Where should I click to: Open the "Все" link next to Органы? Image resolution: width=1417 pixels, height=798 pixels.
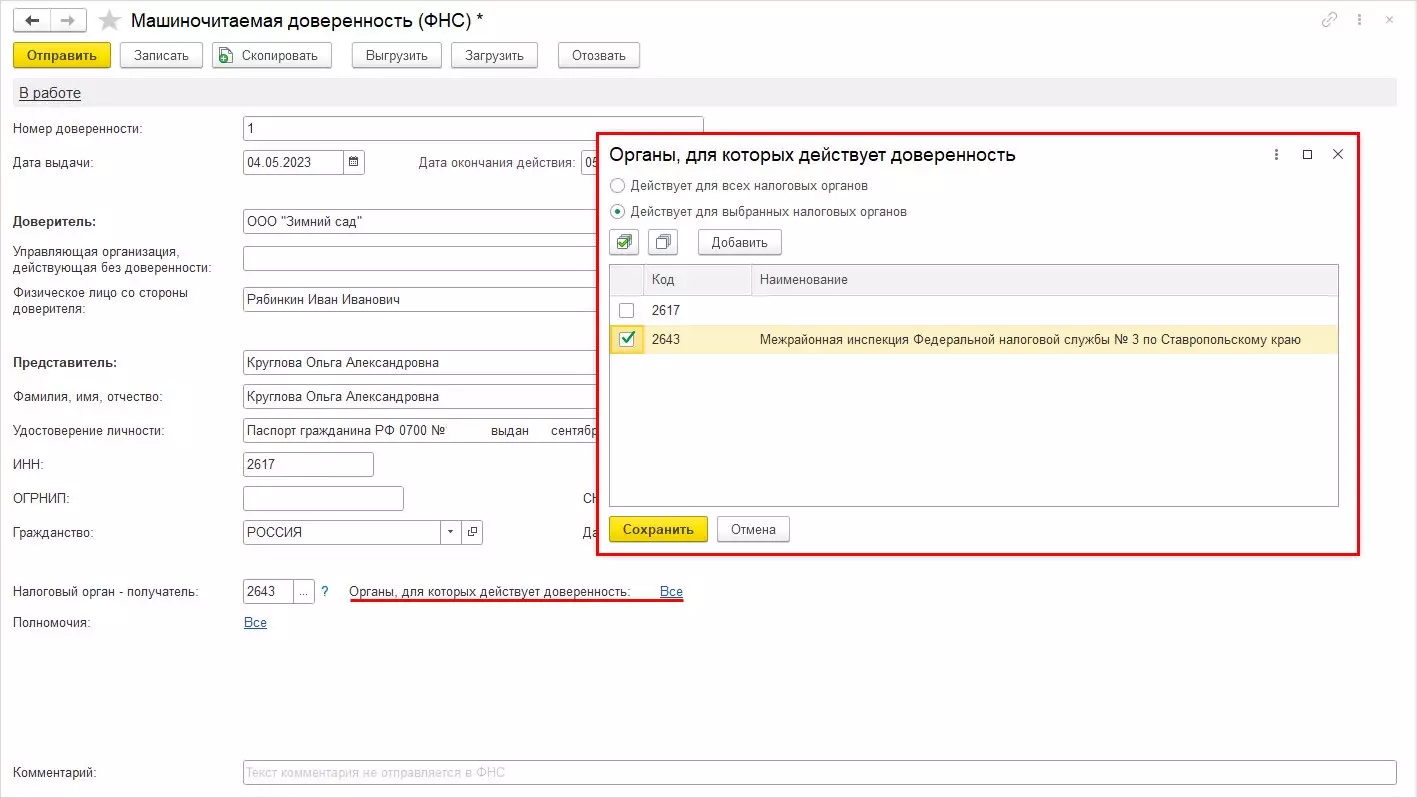click(x=671, y=592)
